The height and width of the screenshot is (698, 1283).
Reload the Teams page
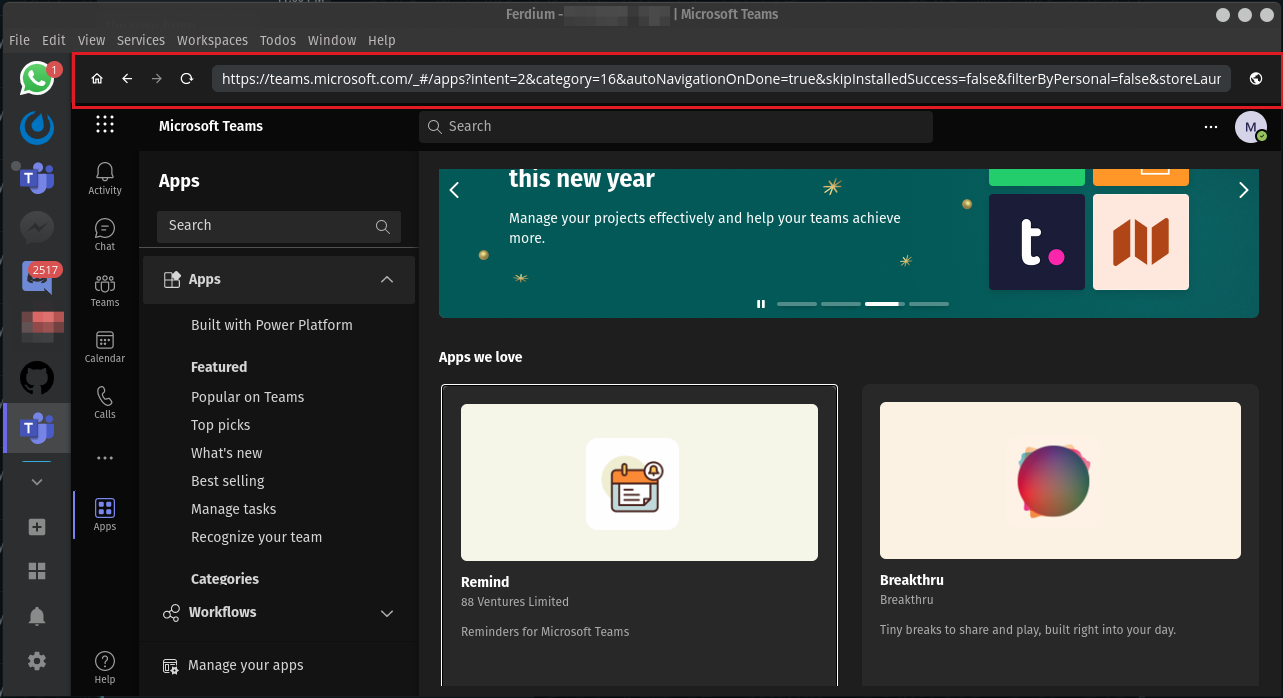coord(186,79)
